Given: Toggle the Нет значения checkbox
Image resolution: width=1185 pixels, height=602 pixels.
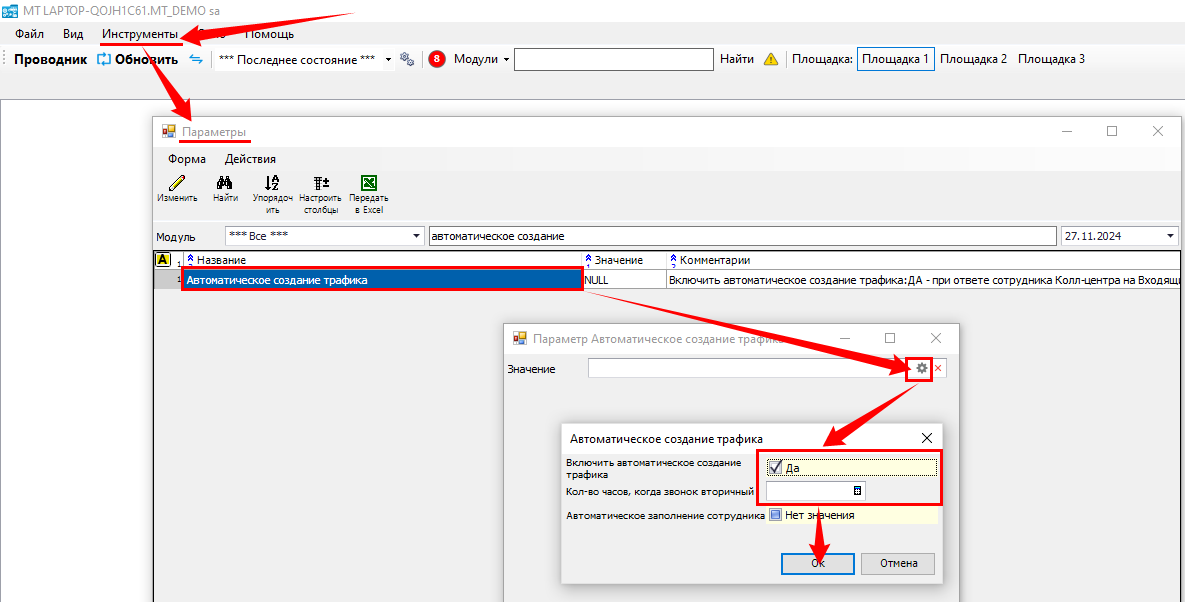Looking at the screenshot, I should click(775, 515).
